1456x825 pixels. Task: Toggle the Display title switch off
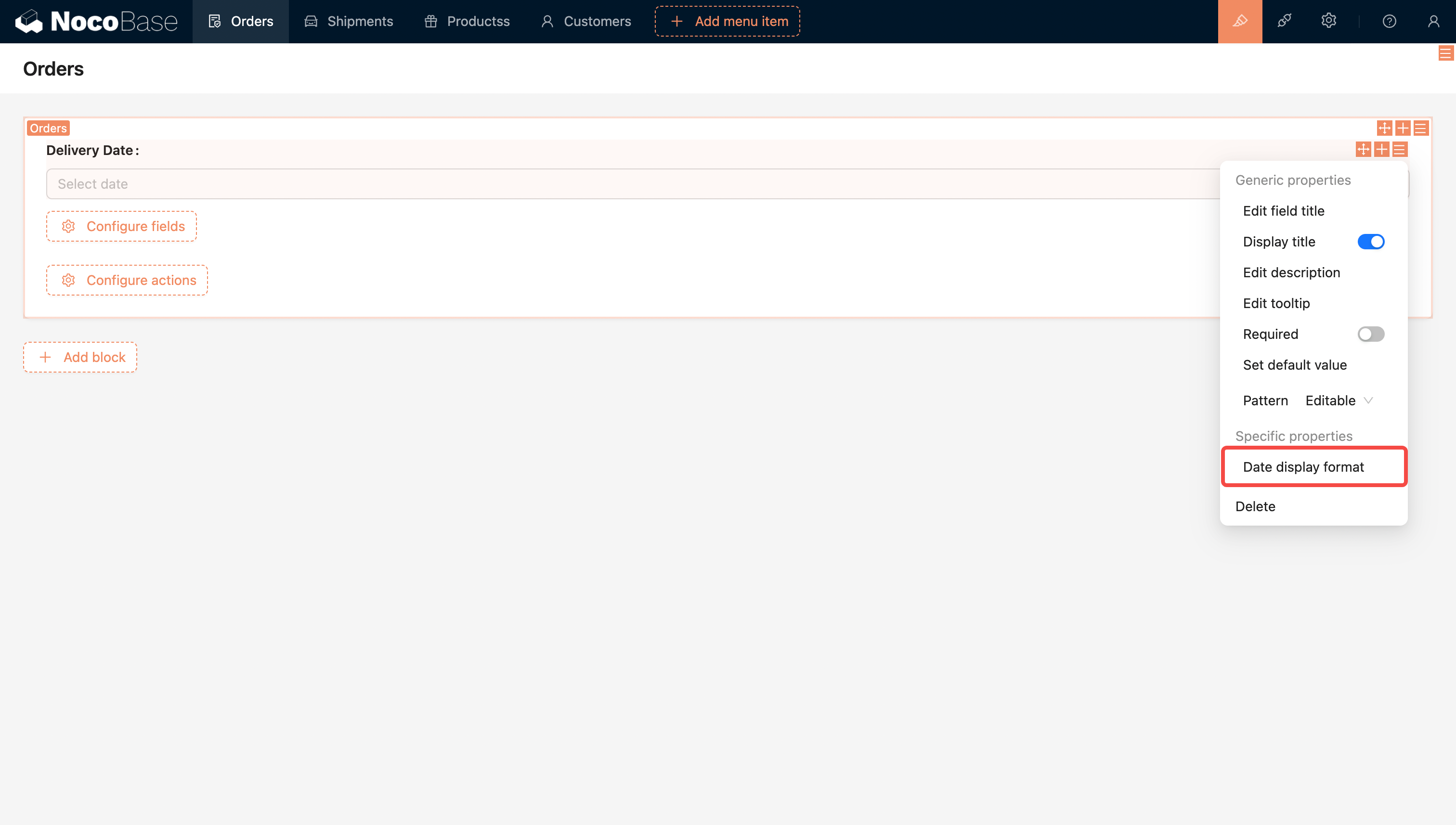coord(1370,242)
